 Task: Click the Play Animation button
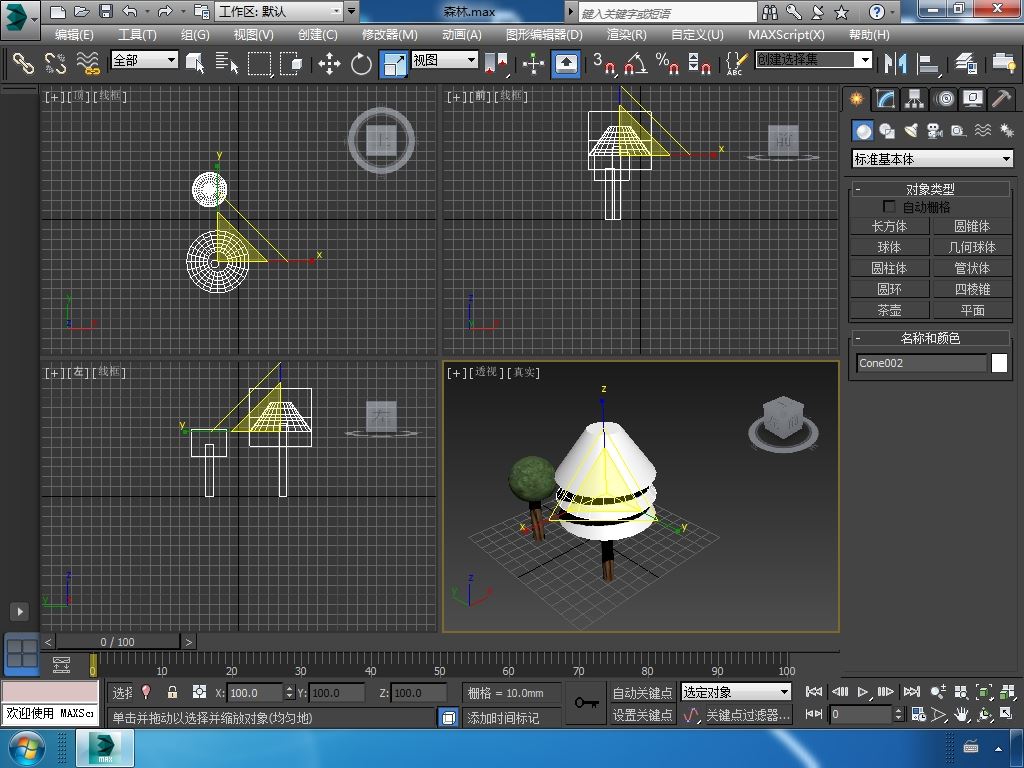click(x=863, y=692)
